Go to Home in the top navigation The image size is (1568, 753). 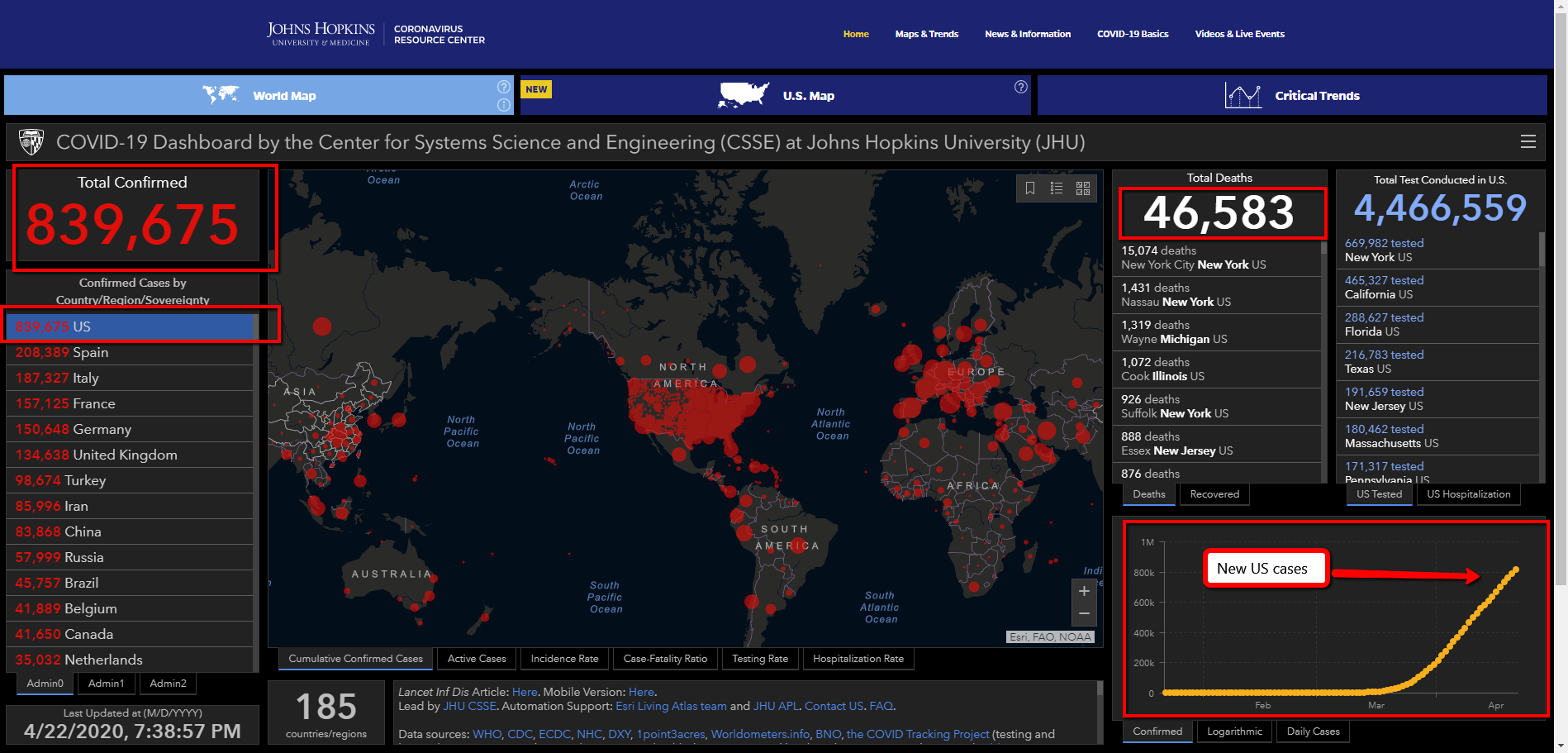coord(856,34)
